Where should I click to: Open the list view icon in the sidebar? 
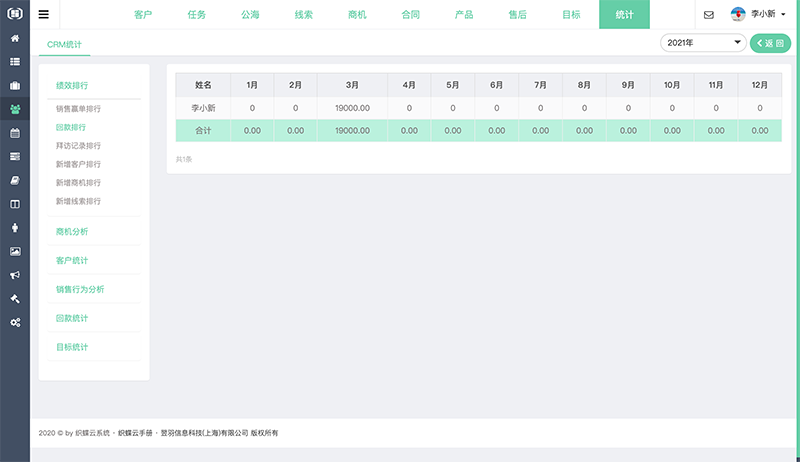(x=15, y=62)
